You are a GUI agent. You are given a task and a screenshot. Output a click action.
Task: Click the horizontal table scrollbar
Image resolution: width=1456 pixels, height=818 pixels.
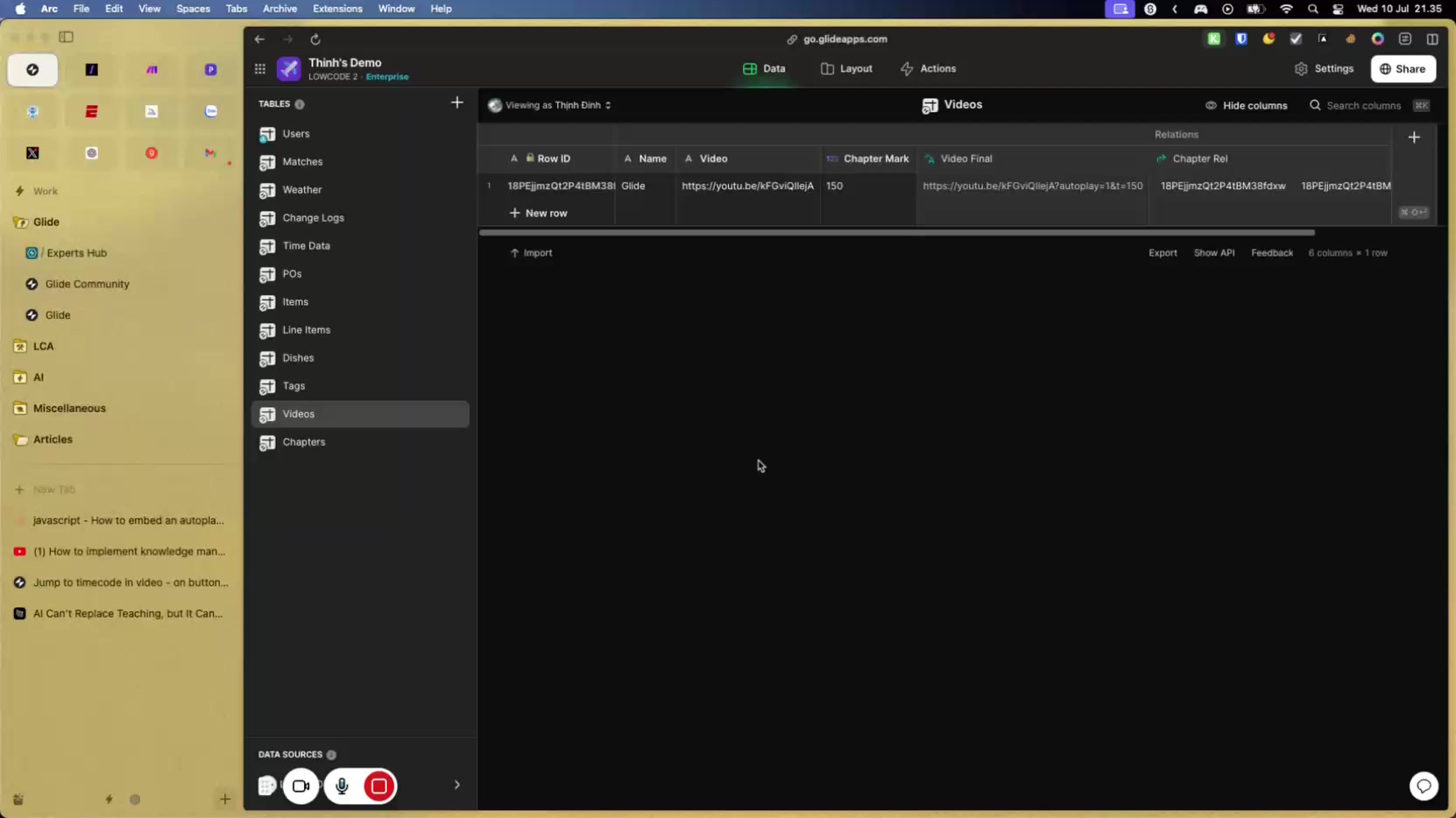[x=896, y=233]
